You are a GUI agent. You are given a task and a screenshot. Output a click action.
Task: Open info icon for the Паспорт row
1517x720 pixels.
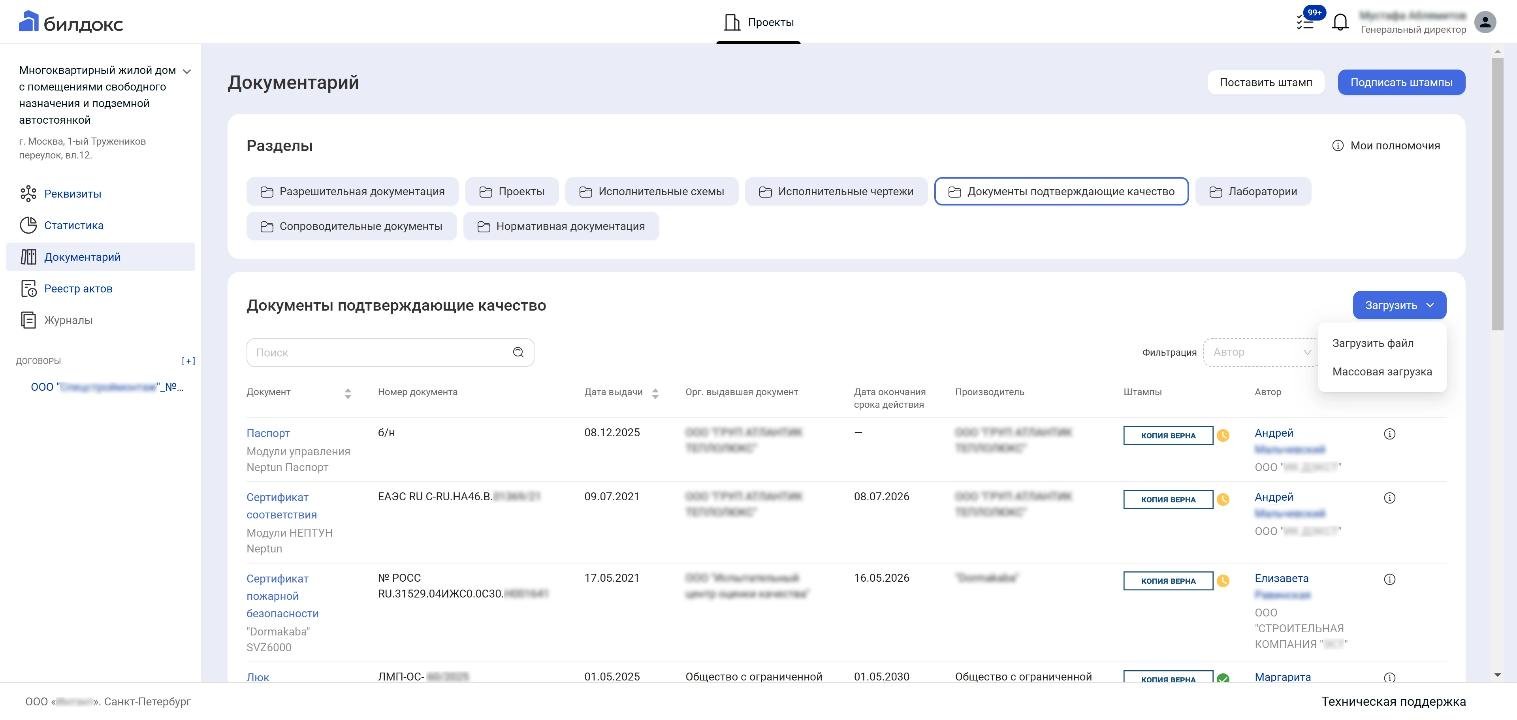click(x=1389, y=434)
